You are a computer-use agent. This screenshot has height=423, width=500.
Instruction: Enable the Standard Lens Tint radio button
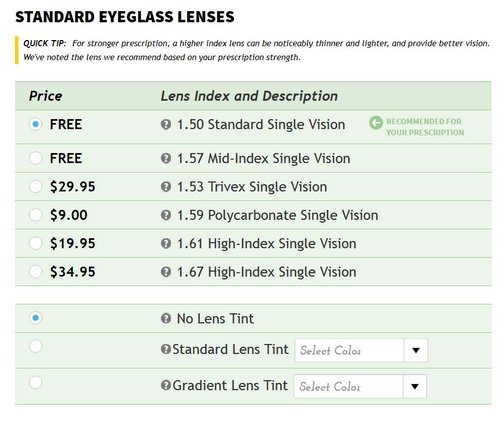tap(35, 346)
